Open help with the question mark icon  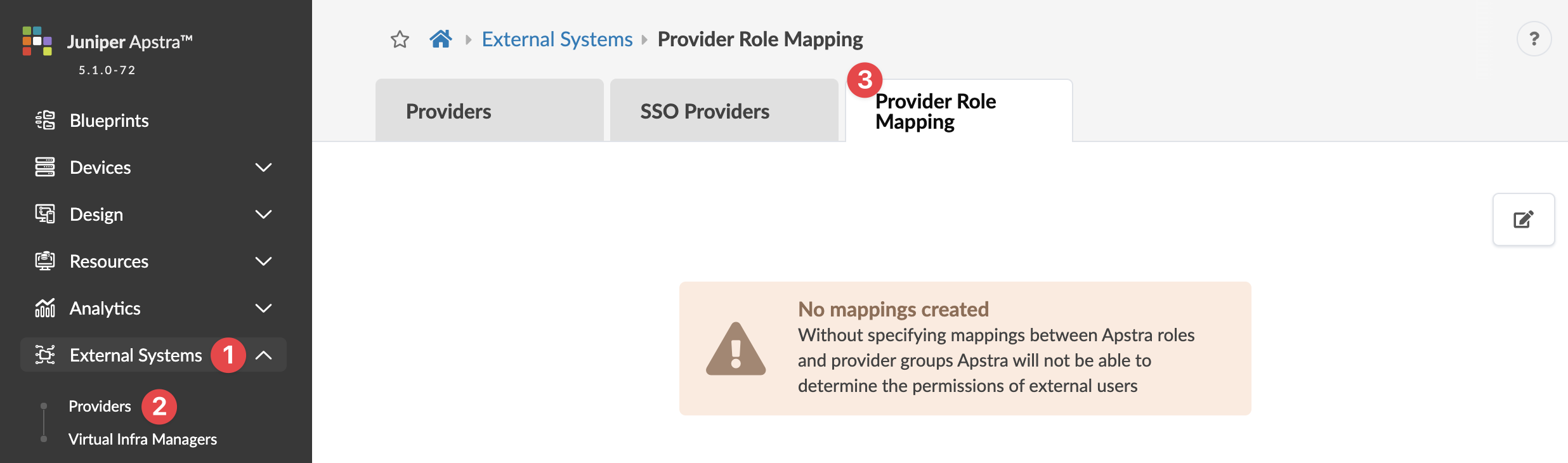point(1534,39)
